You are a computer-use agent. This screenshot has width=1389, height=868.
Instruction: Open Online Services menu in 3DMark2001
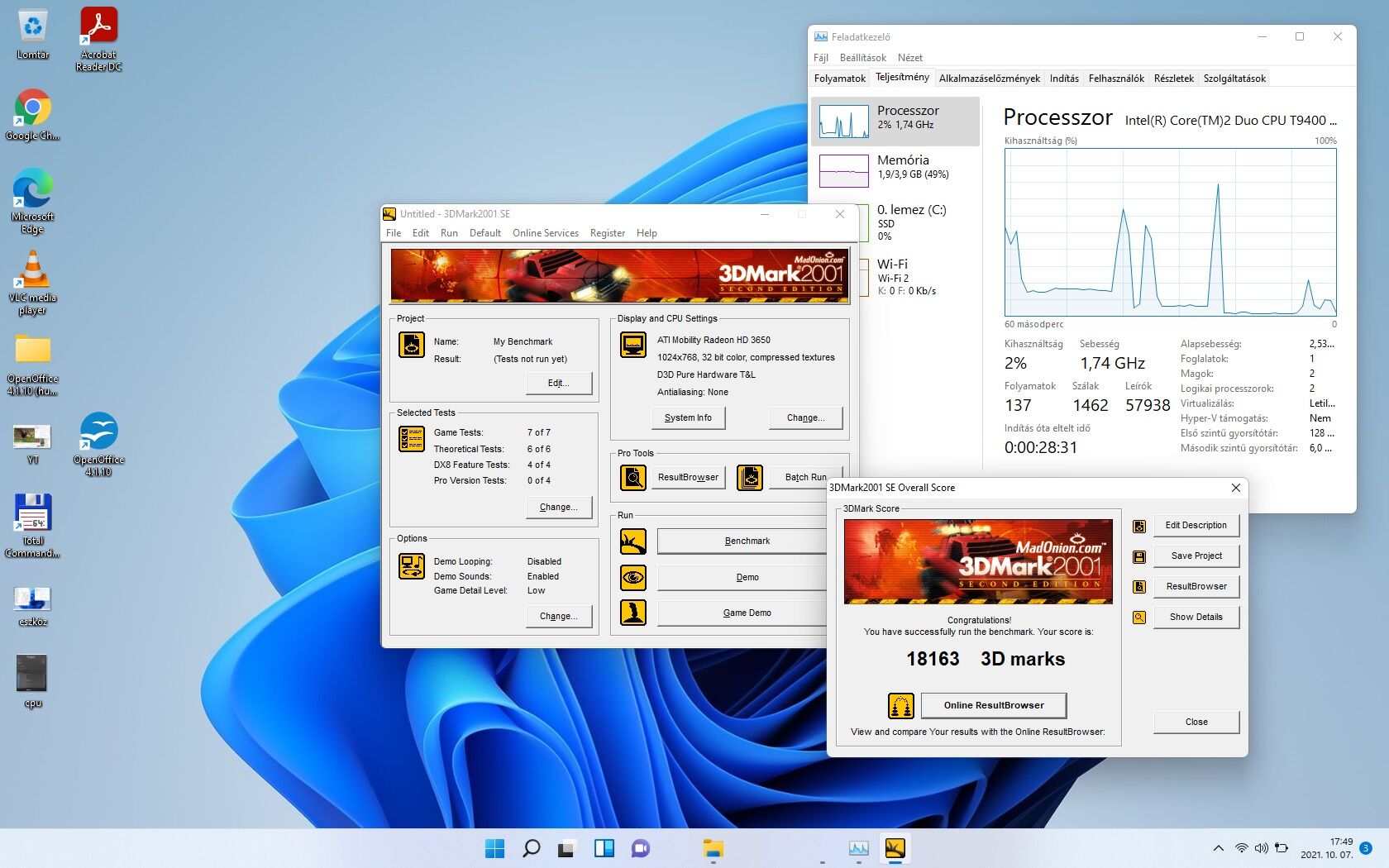tap(546, 233)
